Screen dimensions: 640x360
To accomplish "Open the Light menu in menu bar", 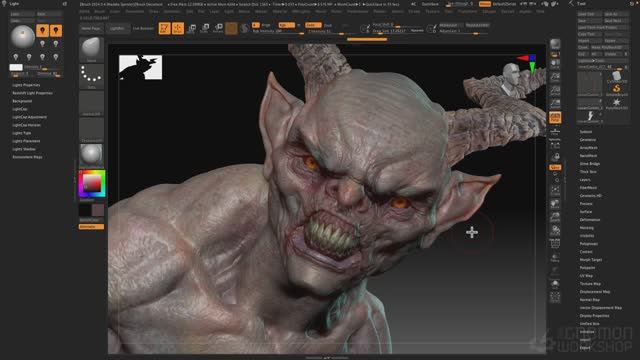I will click(x=229, y=11).
